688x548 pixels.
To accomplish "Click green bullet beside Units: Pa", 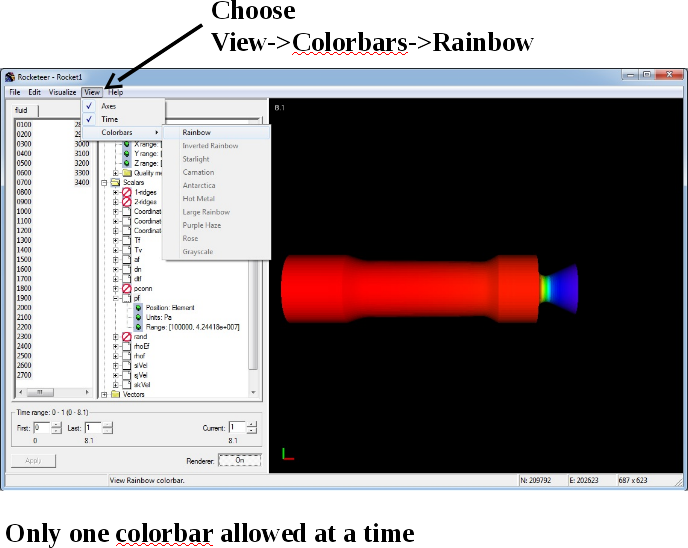I will pyautogui.click(x=138, y=317).
